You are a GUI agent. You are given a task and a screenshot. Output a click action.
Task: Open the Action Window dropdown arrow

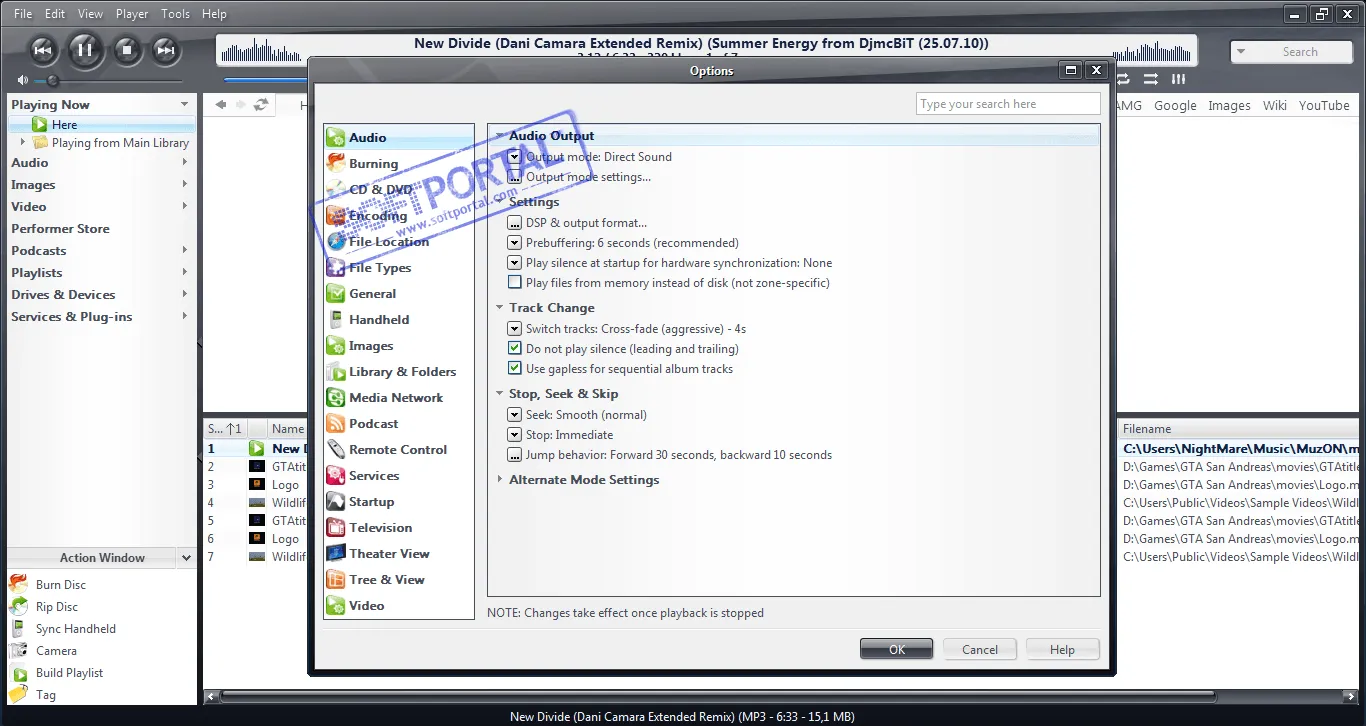click(186, 558)
